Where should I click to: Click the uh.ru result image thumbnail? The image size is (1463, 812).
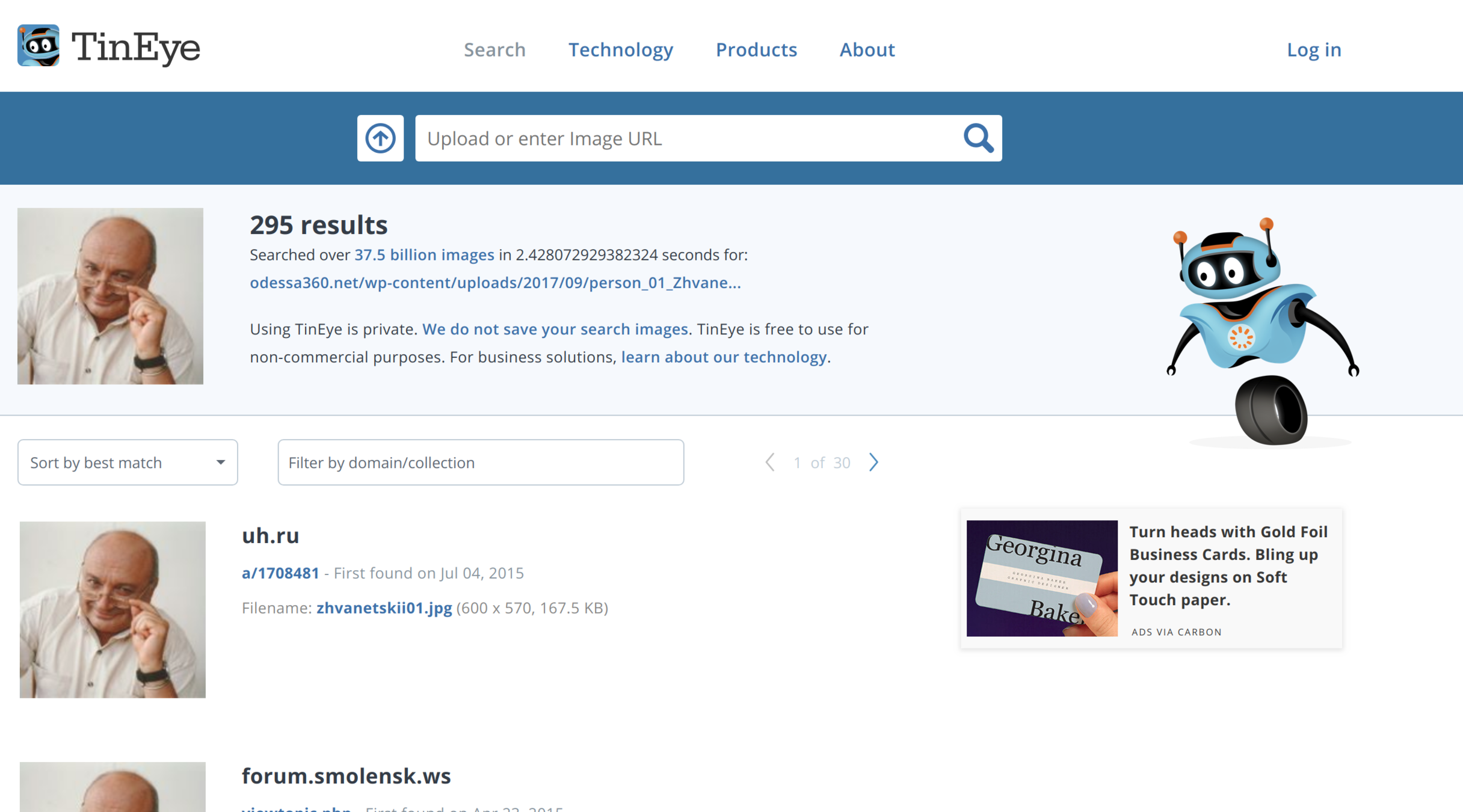pos(112,609)
